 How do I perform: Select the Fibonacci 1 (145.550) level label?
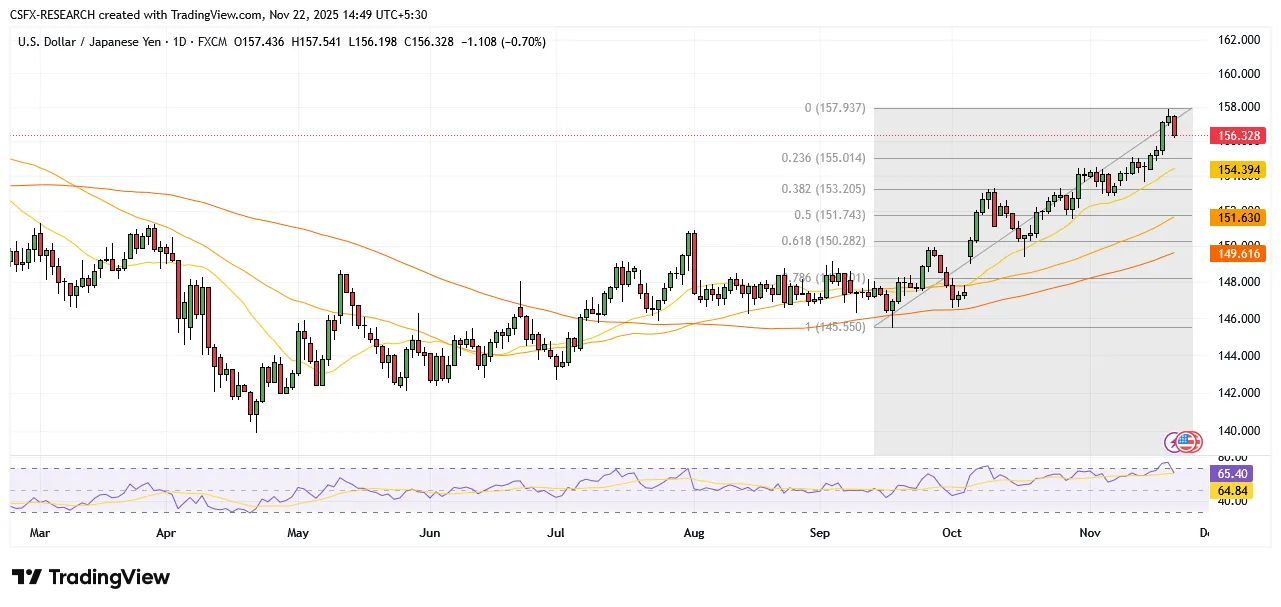[x=835, y=327]
